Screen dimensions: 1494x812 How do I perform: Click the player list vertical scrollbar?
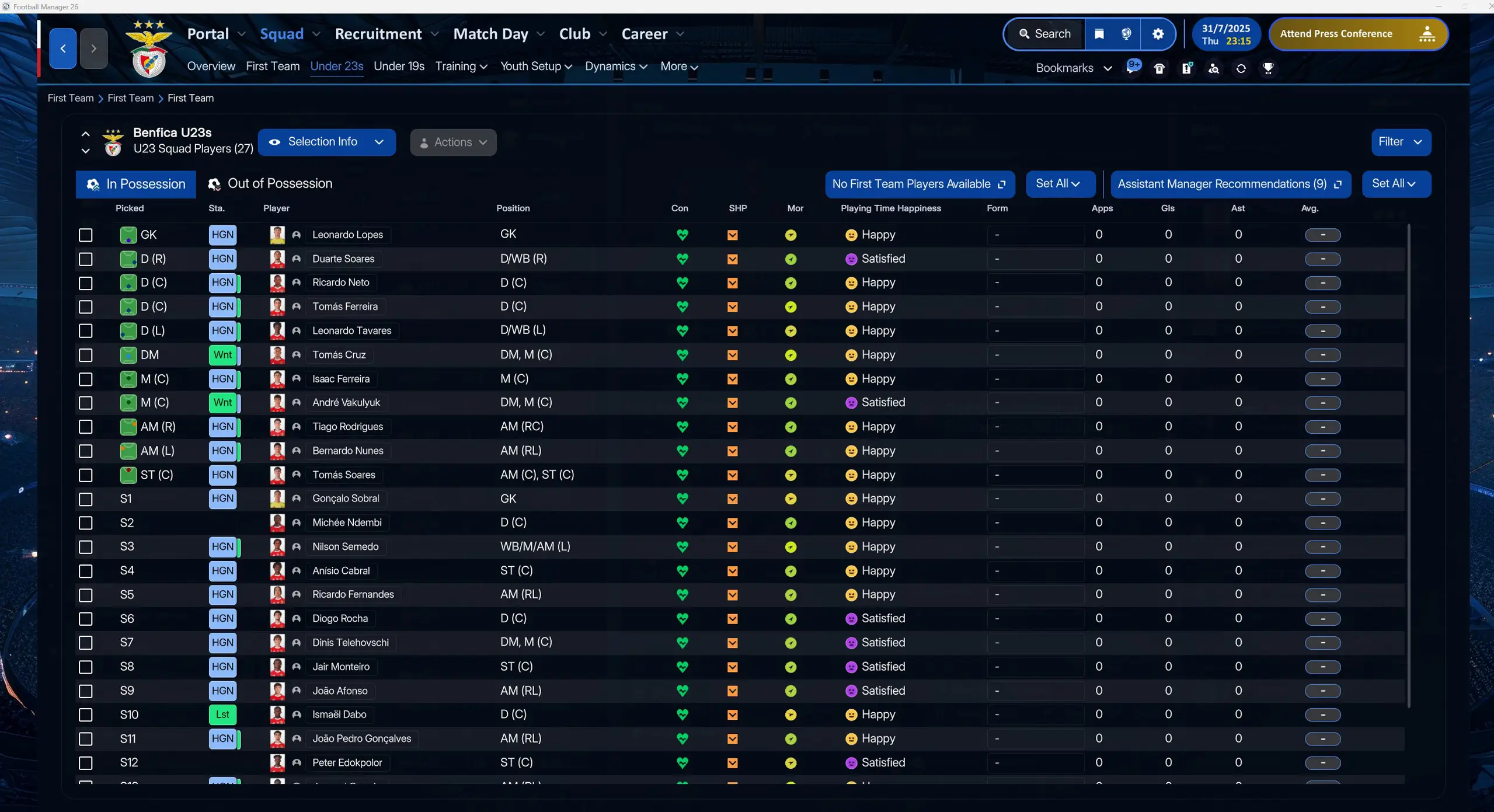1409,467
